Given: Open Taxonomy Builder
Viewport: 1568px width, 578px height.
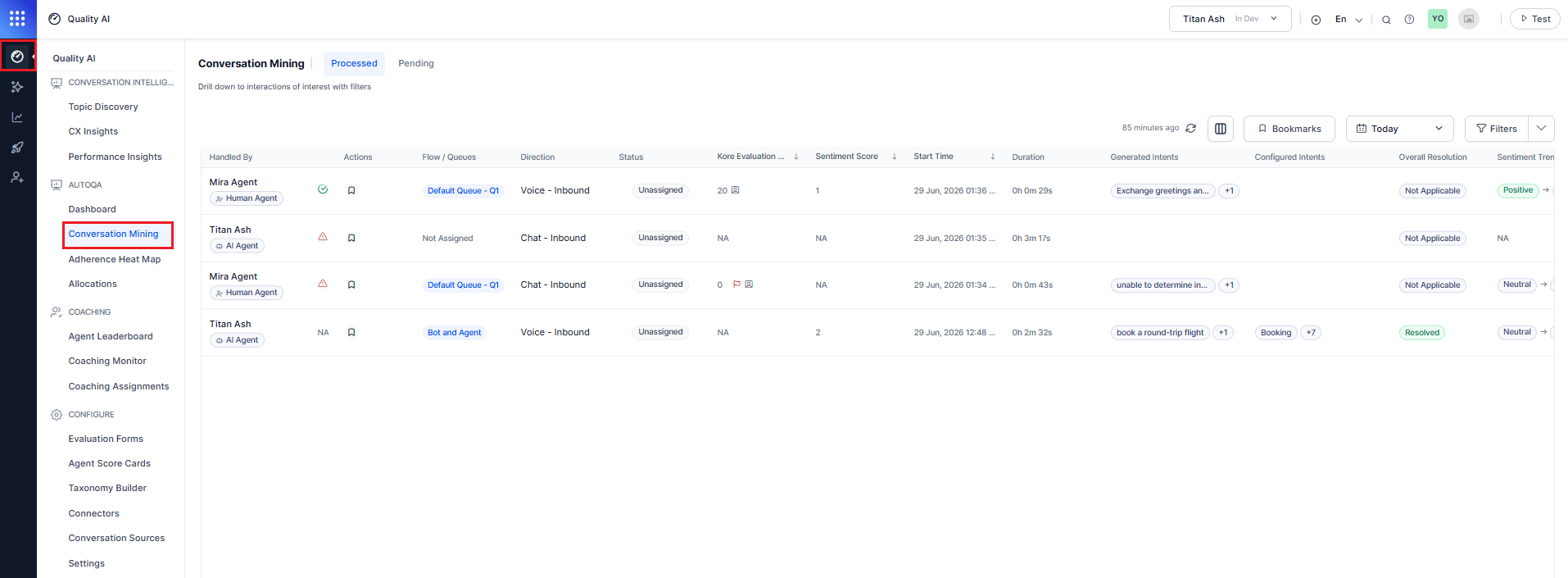Looking at the screenshot, I should tap(107, 488).
